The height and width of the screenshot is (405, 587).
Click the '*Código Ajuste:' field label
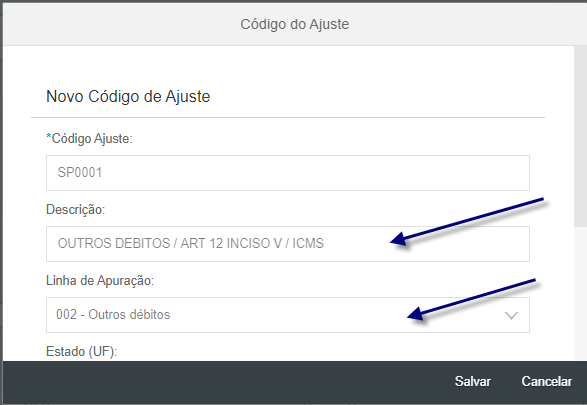[89, 138]
